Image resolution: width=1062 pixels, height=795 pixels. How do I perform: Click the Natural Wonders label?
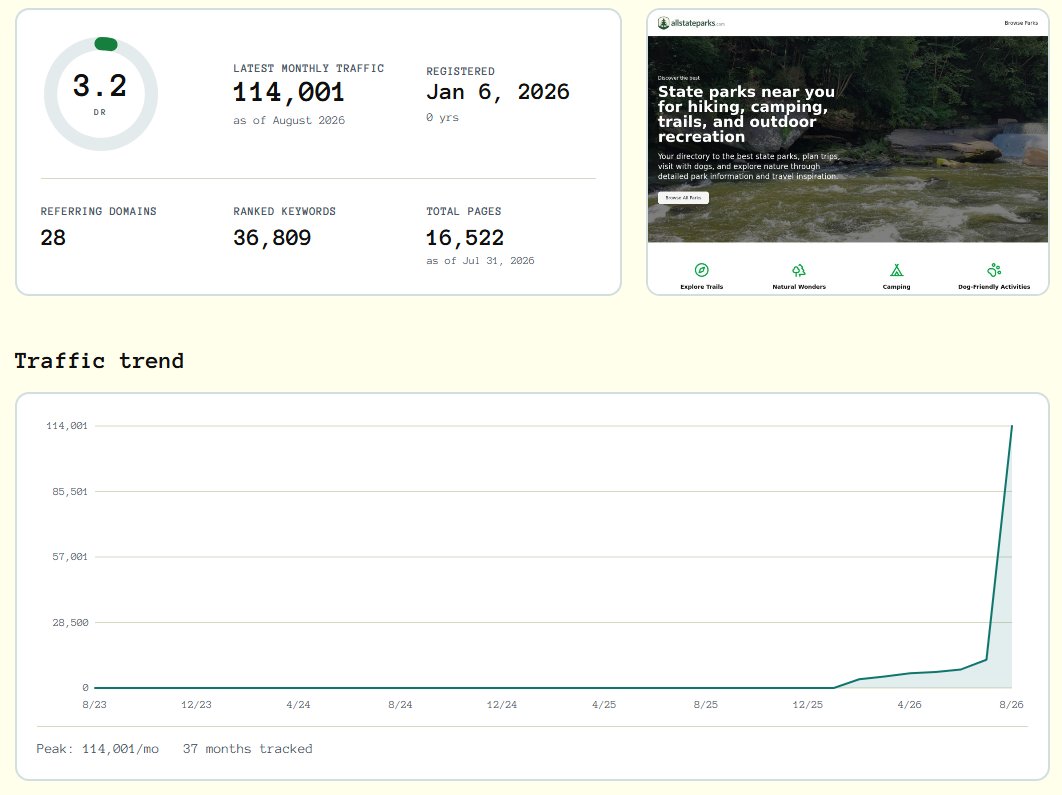799,287
